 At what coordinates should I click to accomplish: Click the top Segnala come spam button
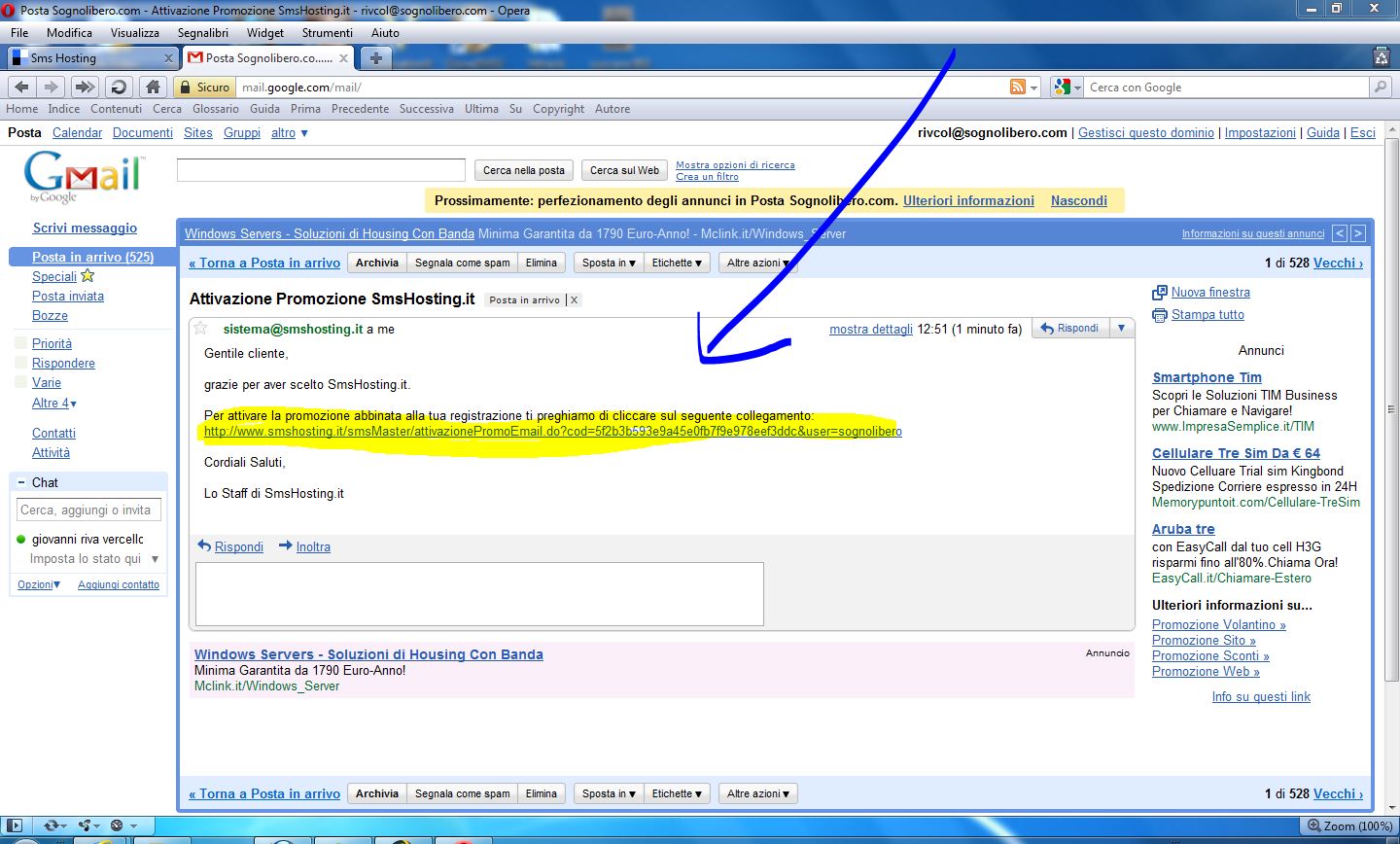(x=462, y=263)
